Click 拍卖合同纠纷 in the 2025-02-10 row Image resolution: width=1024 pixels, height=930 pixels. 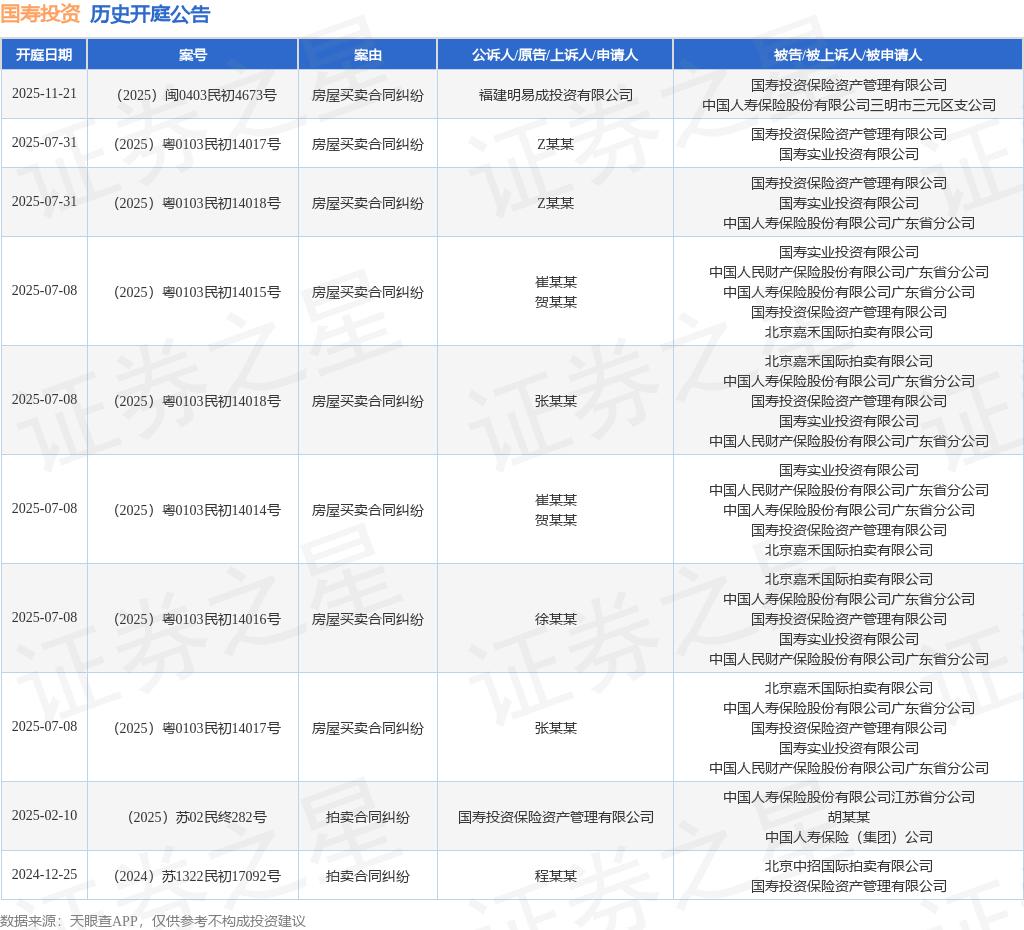368,817
